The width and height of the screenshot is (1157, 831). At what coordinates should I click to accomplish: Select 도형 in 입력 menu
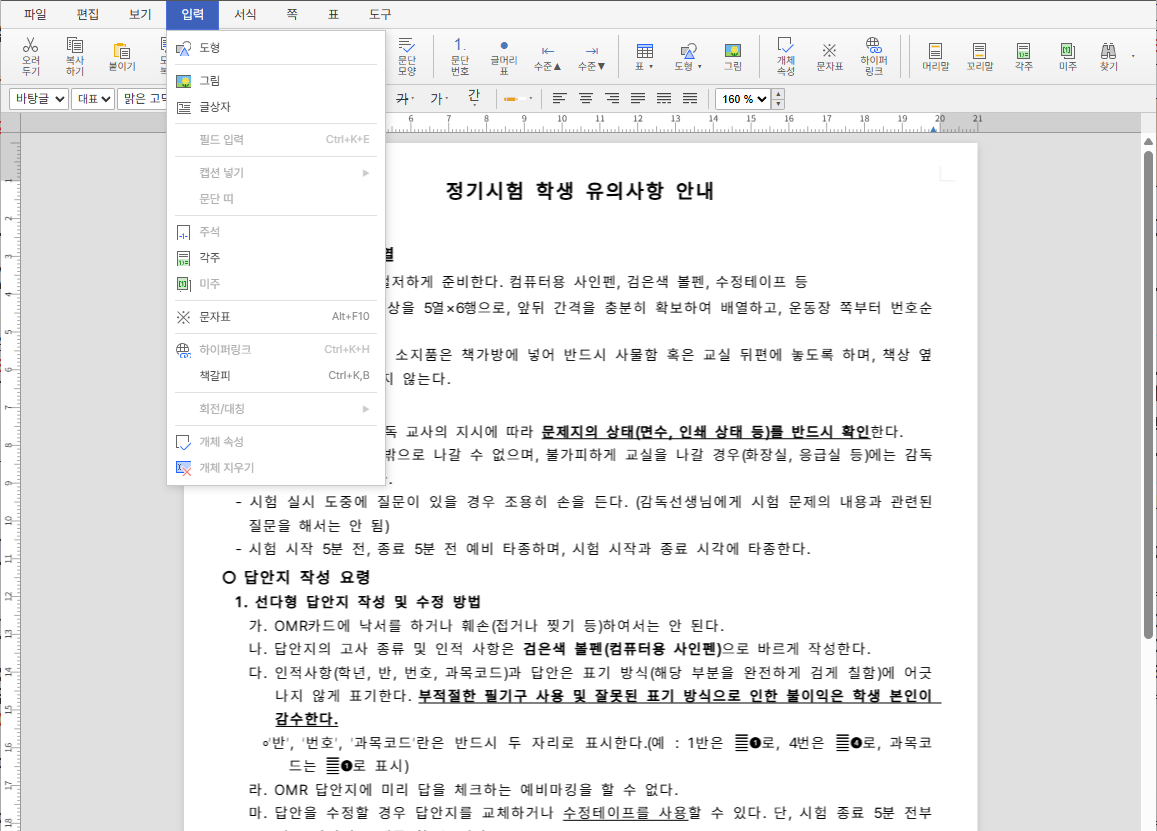point(275,48)
